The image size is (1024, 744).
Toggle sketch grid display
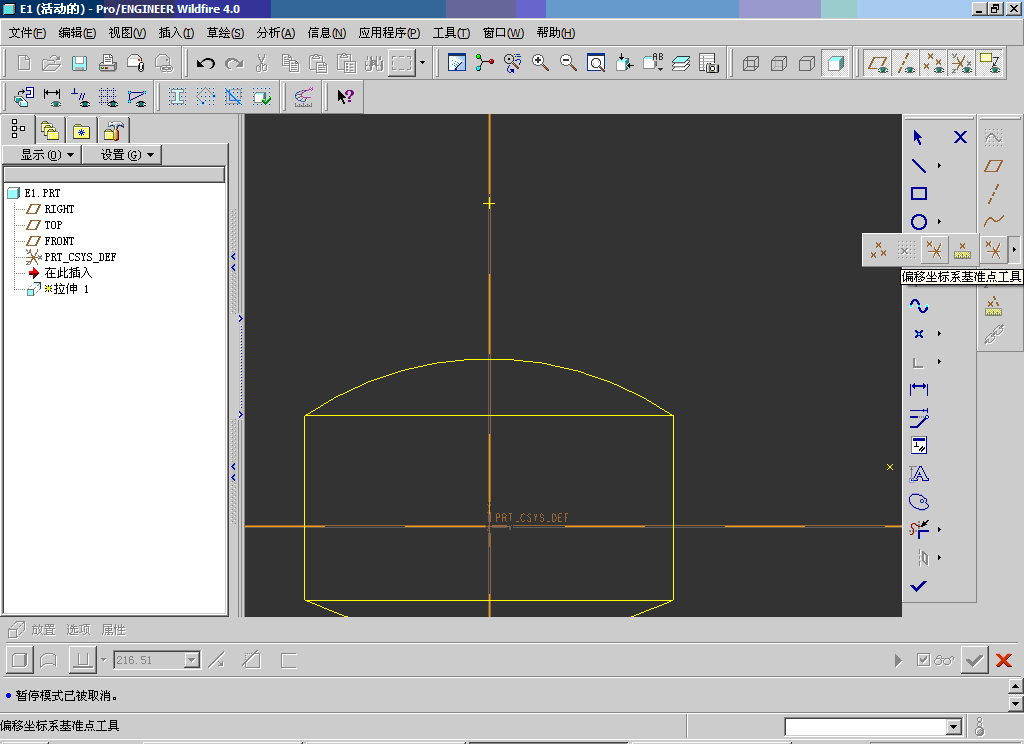point(108,97)
